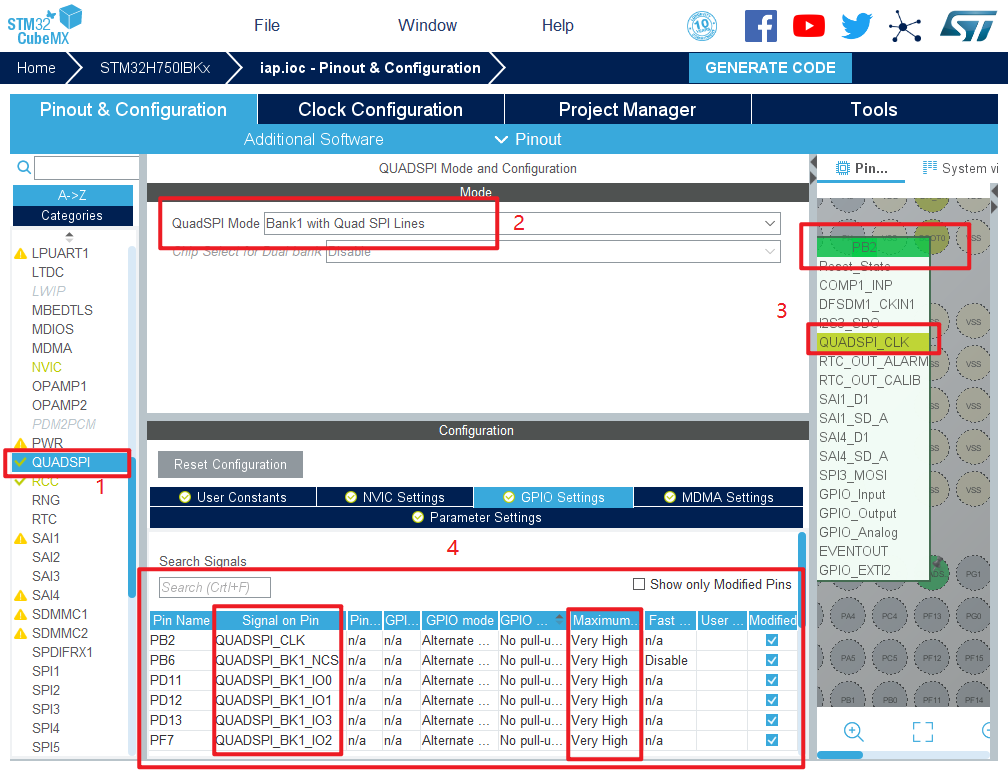This screenshot has height=771, width=1008.
Task: Open the Twitter bird icon
Action: coord(856,26)
